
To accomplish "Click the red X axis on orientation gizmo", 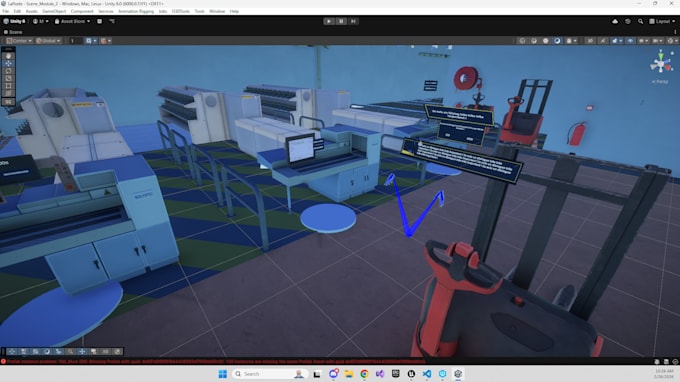I will (669, 68).
